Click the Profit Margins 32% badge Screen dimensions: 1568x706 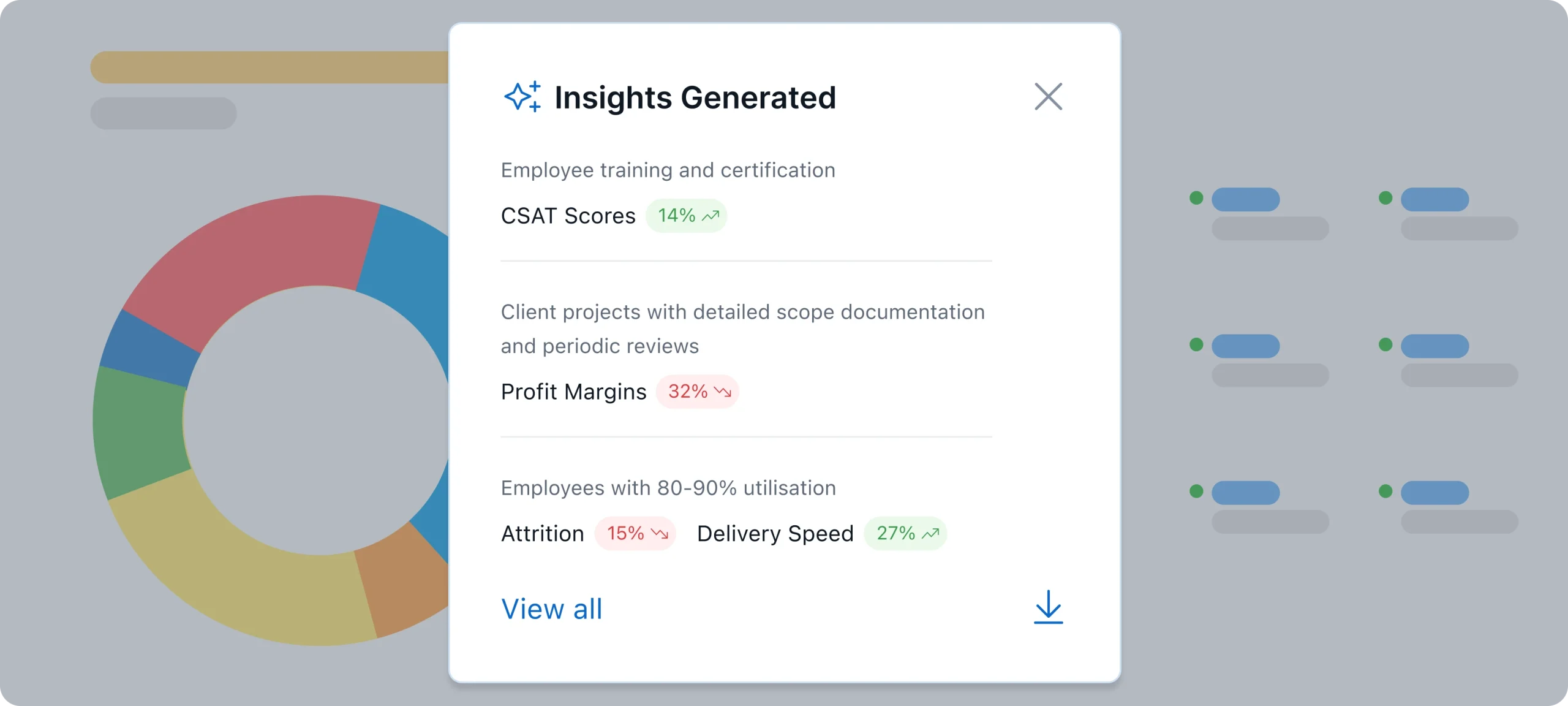click(697, 392)
